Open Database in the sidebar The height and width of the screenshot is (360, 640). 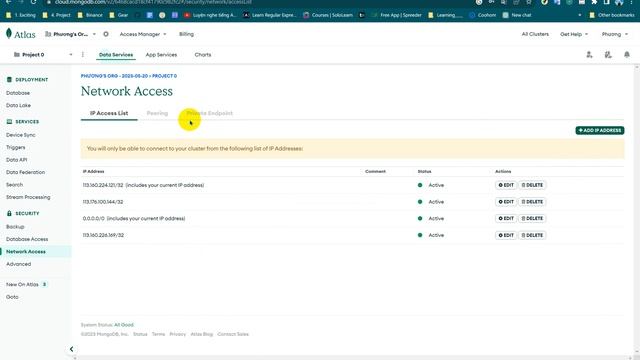pos(18,93)
